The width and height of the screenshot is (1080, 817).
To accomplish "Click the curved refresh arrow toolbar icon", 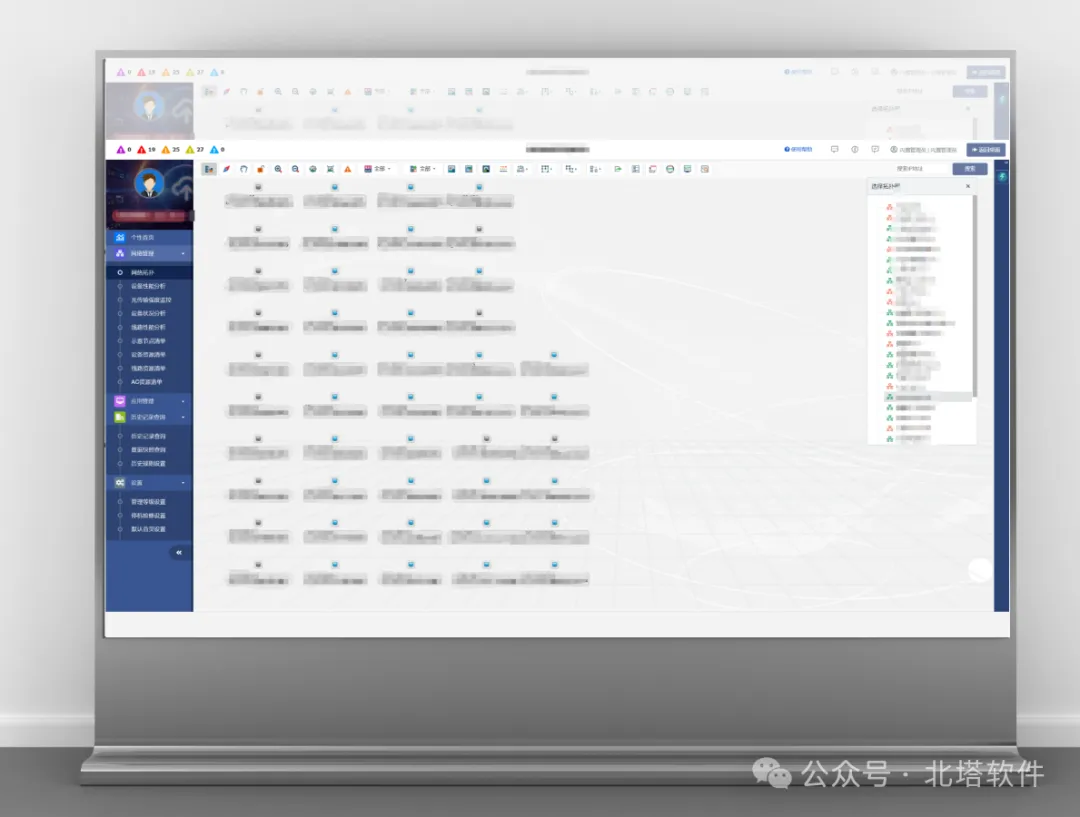I will click(x=244, y=169).
